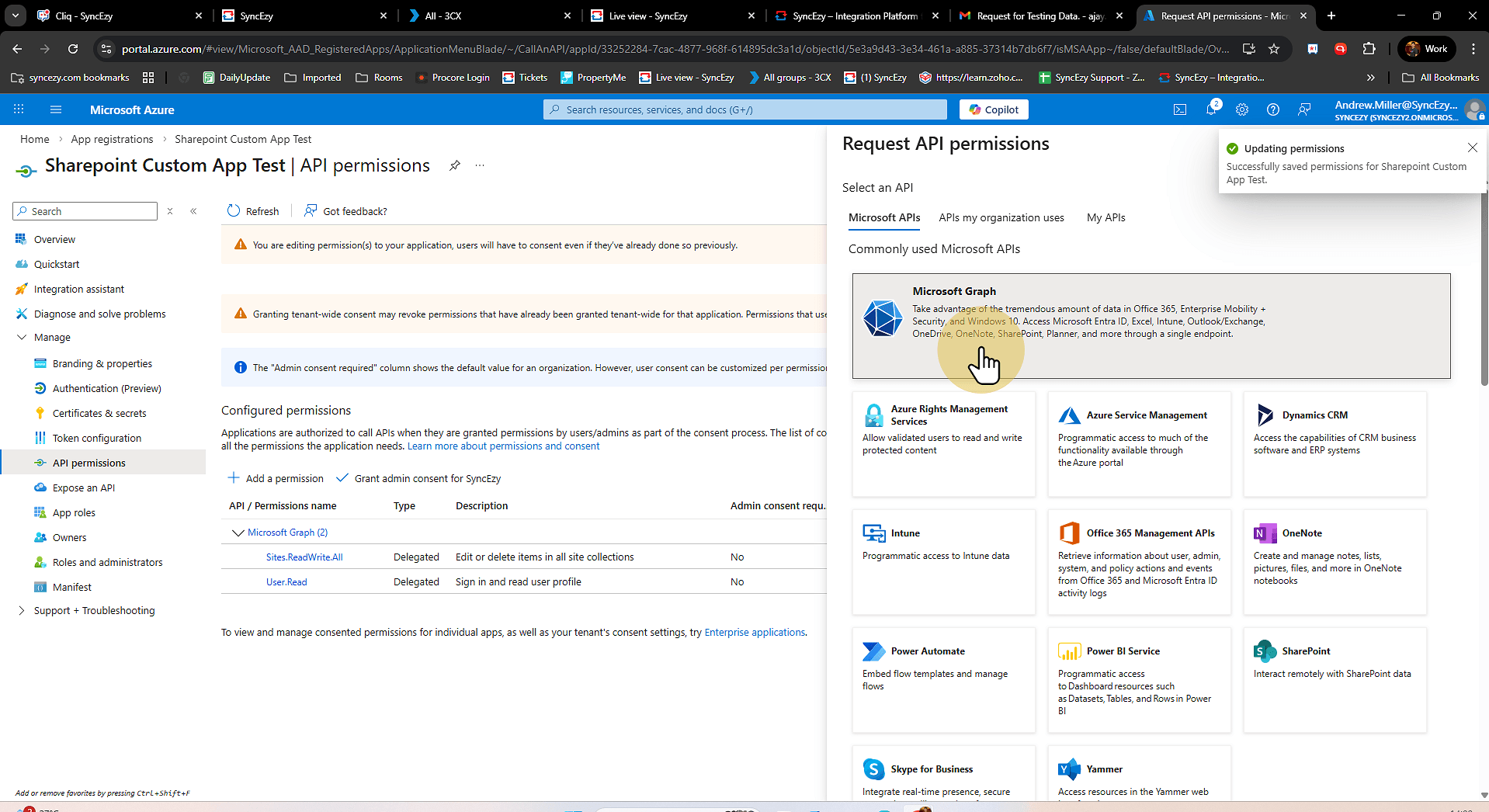Click the Refresh toolbar button
Image resolution: width=1489 pixels, height=812 pixels.
click(x=253, y=211)
